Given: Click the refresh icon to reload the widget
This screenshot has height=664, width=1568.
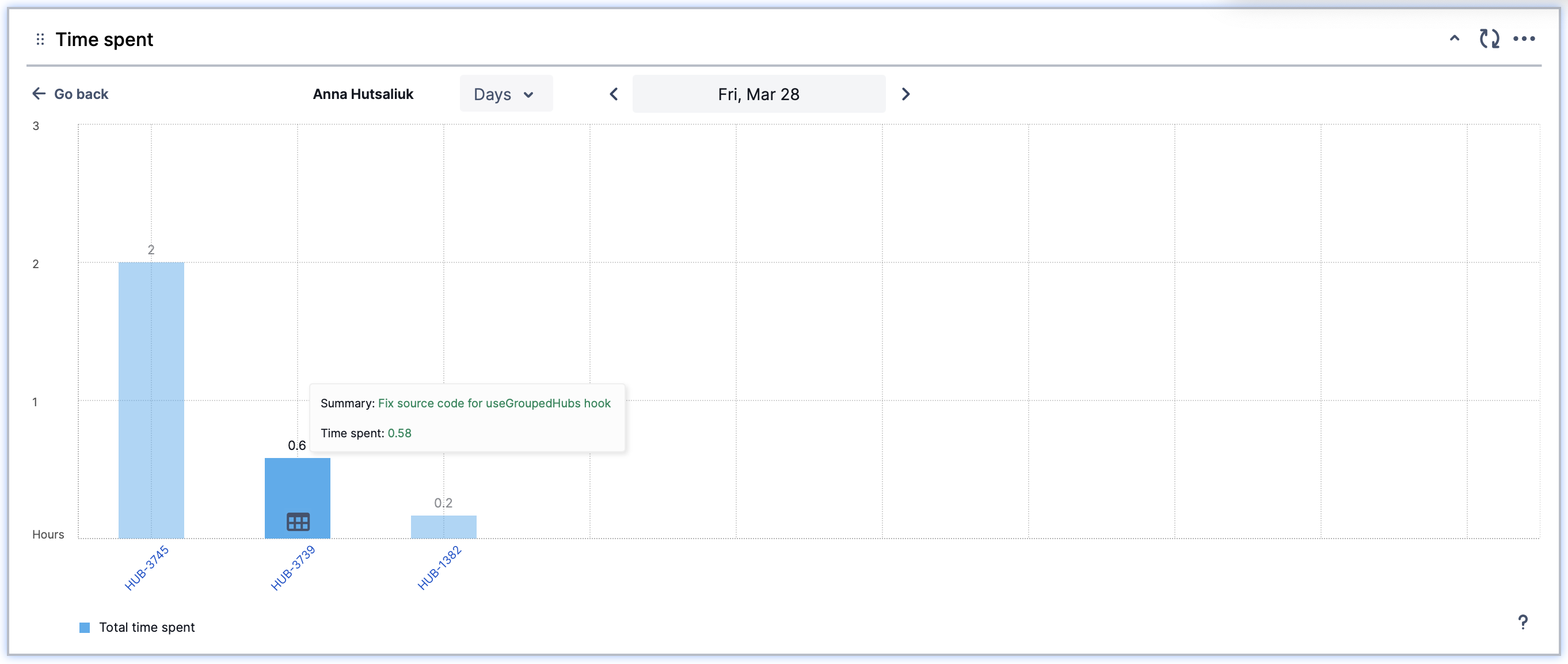Looking at the screenshot, I should pyautogui.click(x=1490, y=39).
